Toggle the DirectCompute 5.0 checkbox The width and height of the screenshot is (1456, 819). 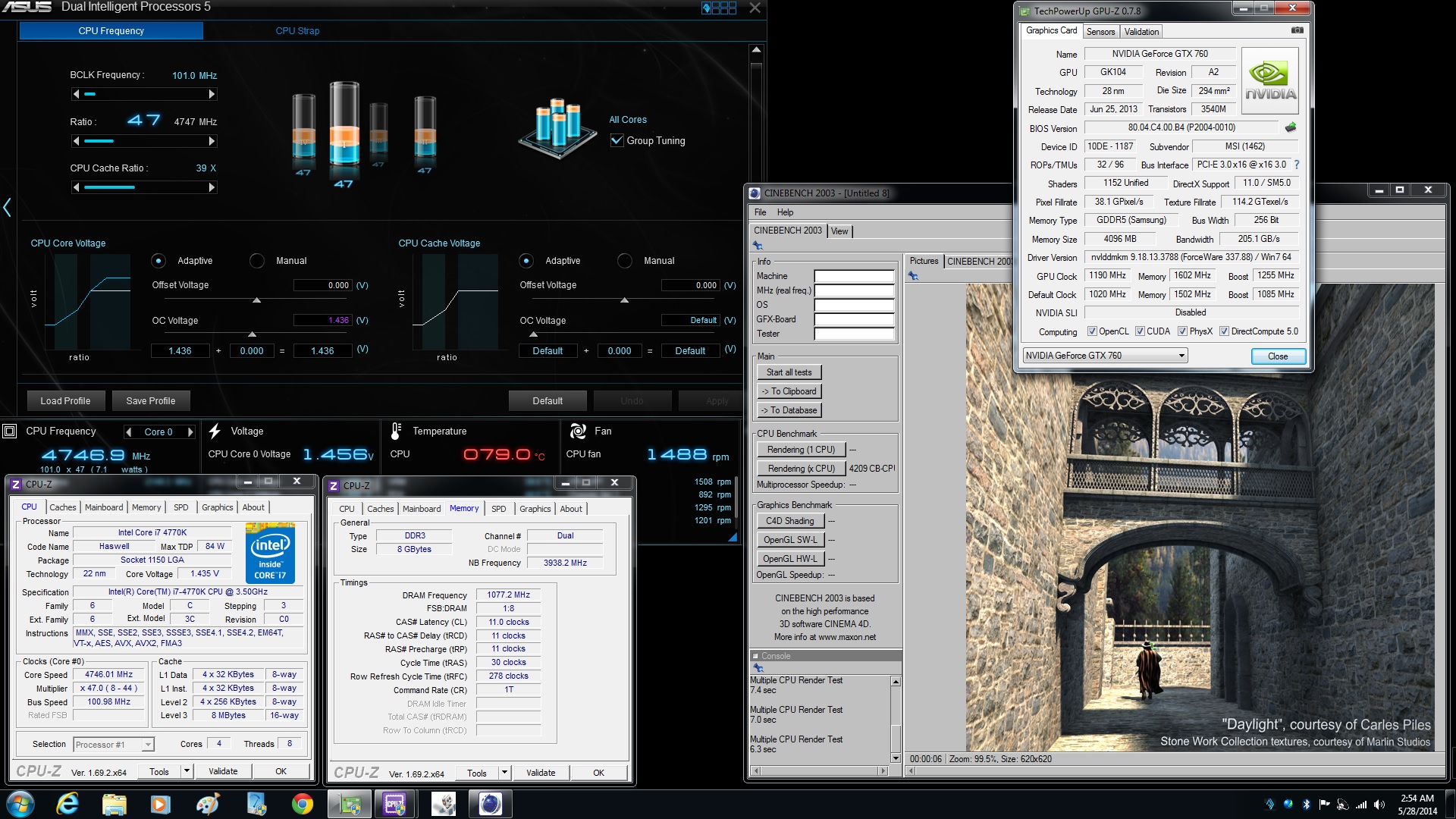click(1224, 331)
